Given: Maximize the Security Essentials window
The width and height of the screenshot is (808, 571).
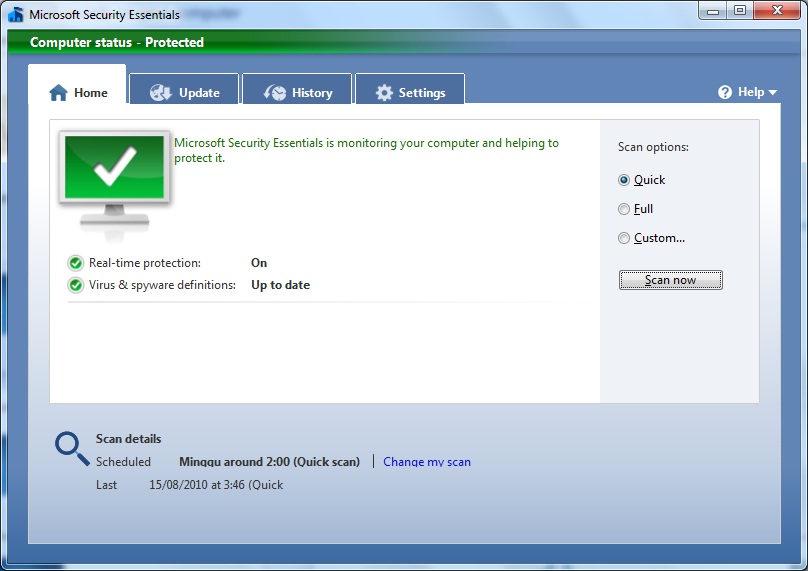Looking at the screenshot, I should 740,10.
